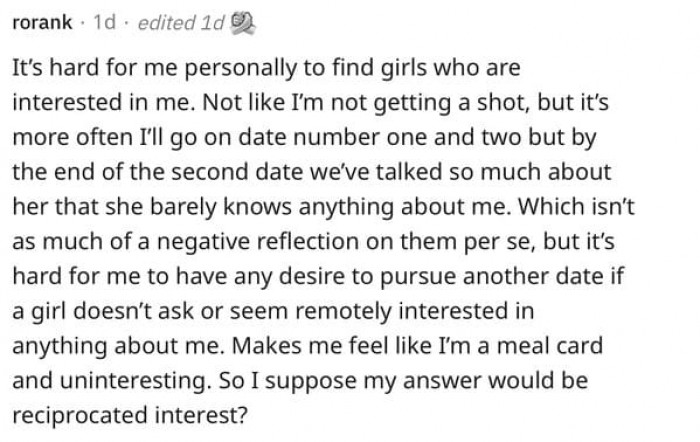Click the 1d comment timestamp
The image size is (700, 442).
(104, 22)
